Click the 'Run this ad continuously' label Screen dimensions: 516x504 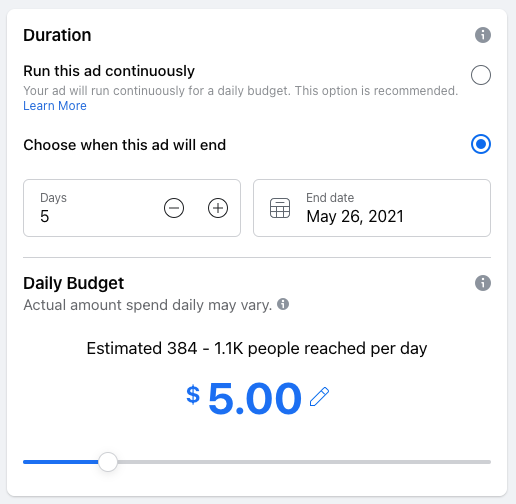[x=109, y=71]
